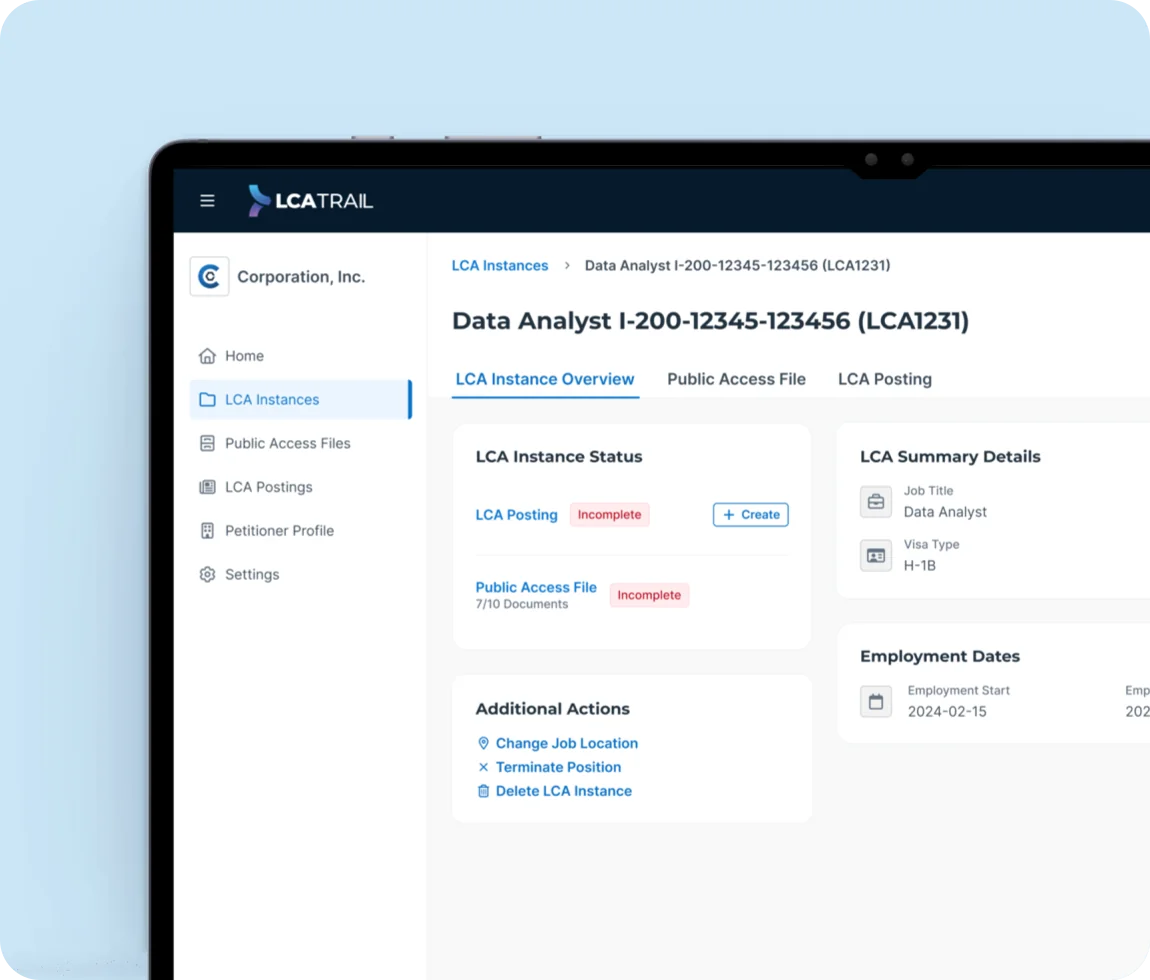Click the 7/10 Documents text
This screenshot has width=1150, height=980.
(521, 604)
